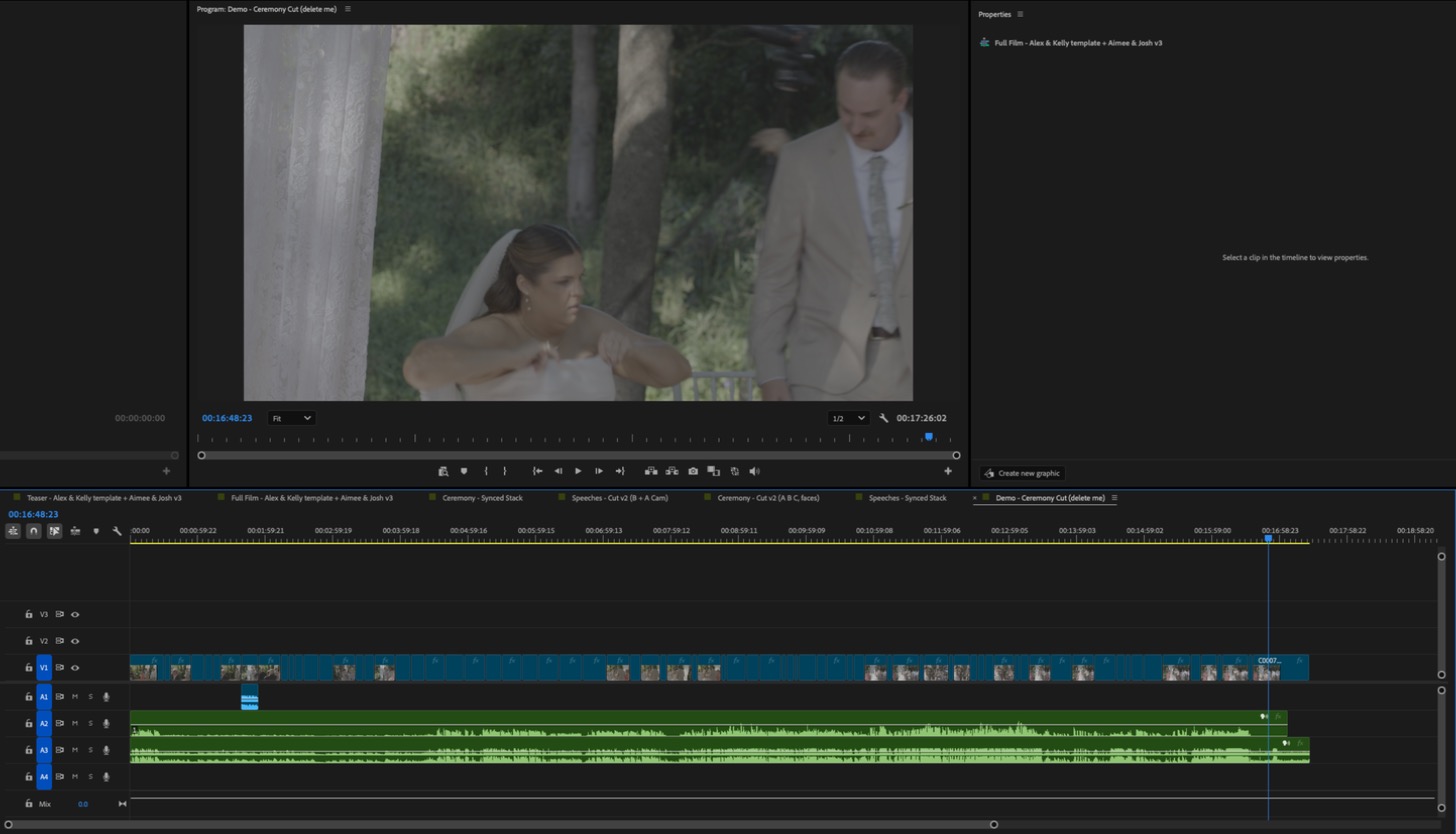Click the Extract button
1456x834 pixels.
[672, 471]
